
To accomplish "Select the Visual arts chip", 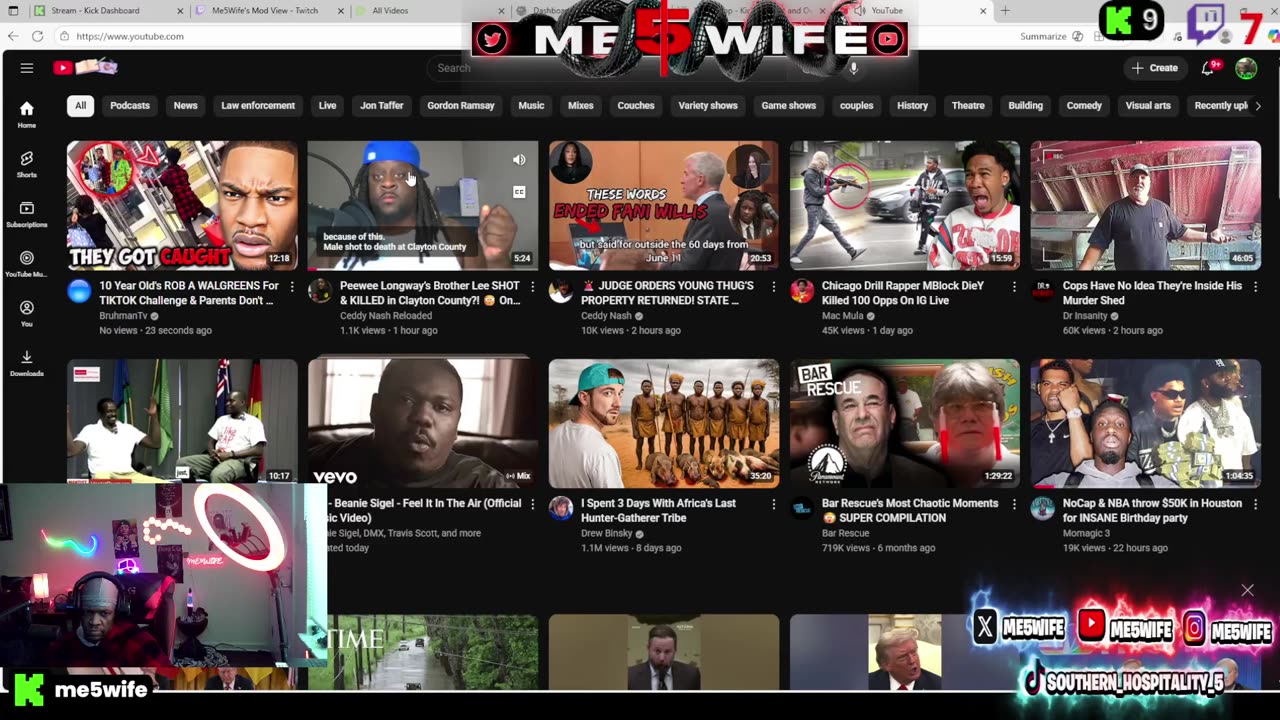I will pyautogui.click(x=1148, y=106).
